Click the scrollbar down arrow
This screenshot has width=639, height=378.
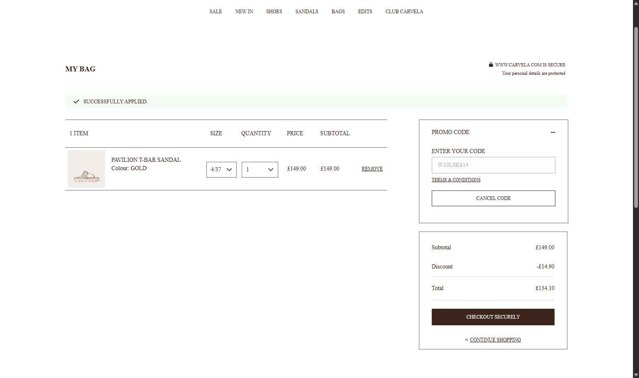tap(636, 374)
